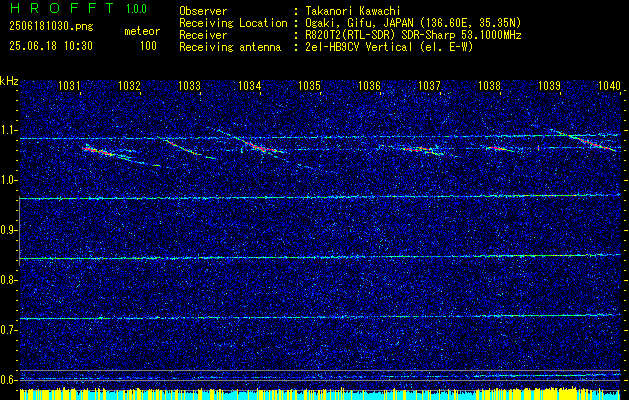Viewport: 629px width, 400px height.
Task: Click the meteor label
Action: point(142,32)
